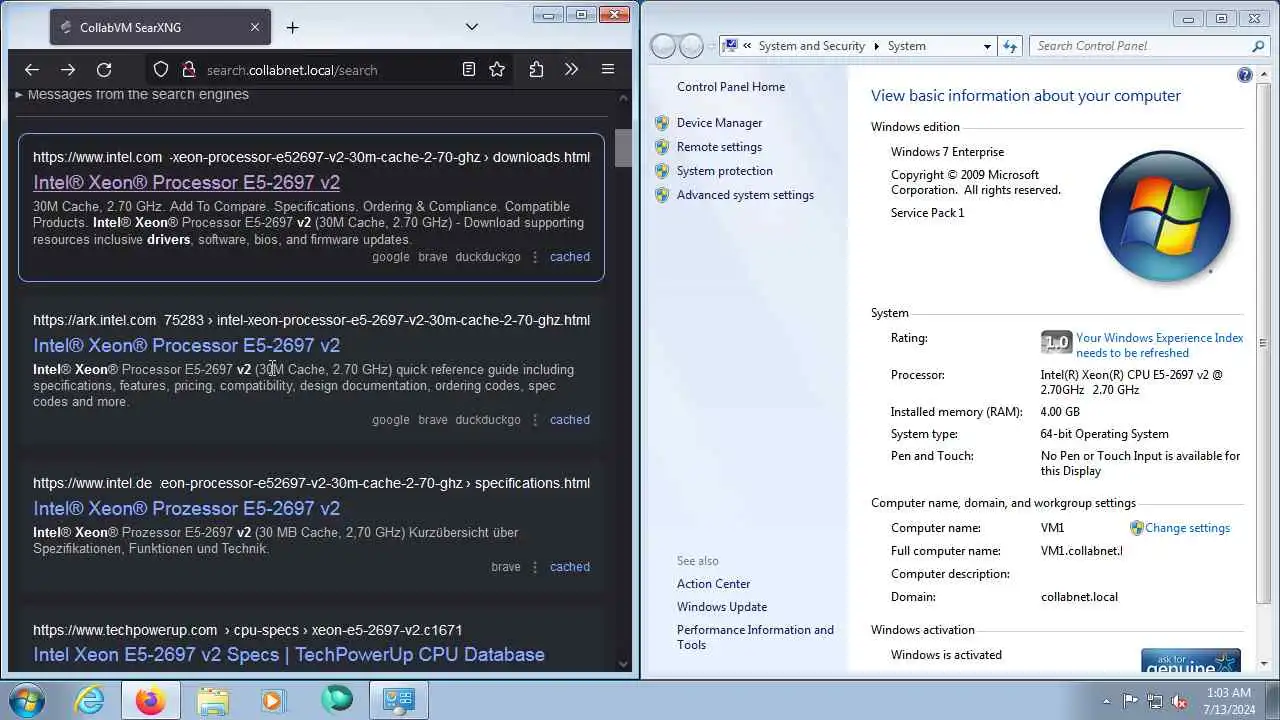
Task: Click the Control Panel help question icon
Action: [1245, 75]
